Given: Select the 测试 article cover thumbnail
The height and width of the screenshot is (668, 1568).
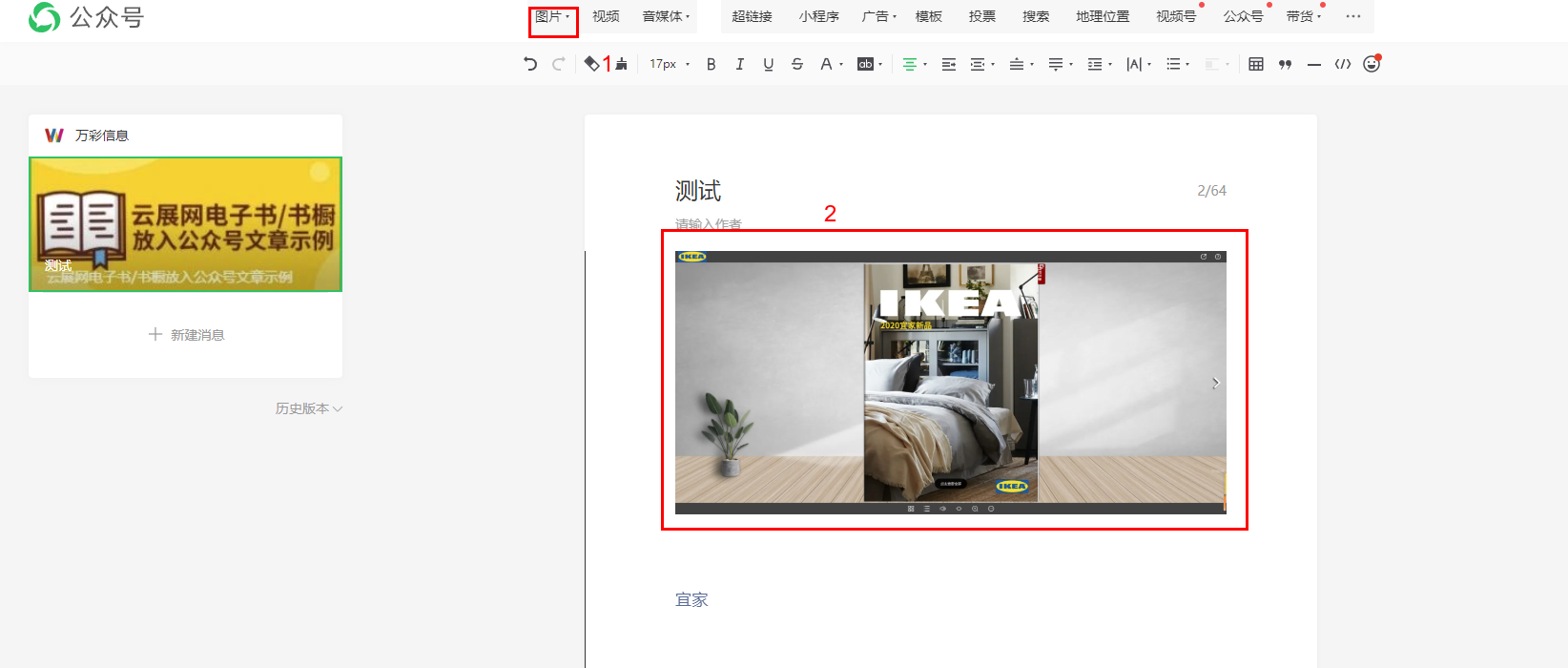Looking at the screenshot, I should (186, 224).
